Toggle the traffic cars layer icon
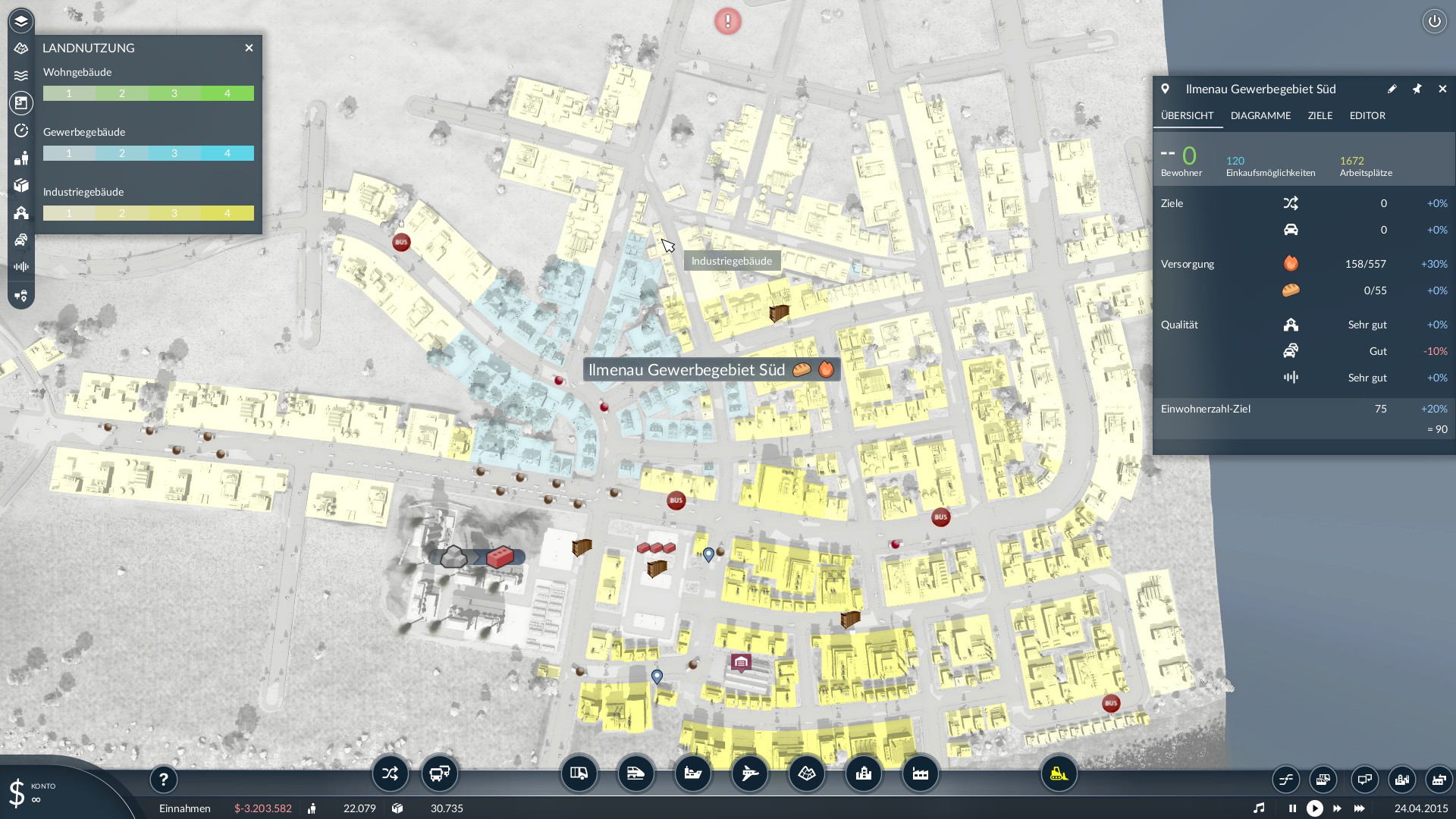The width and height of the screenshot is (1456, 819). tap(21, 240)
